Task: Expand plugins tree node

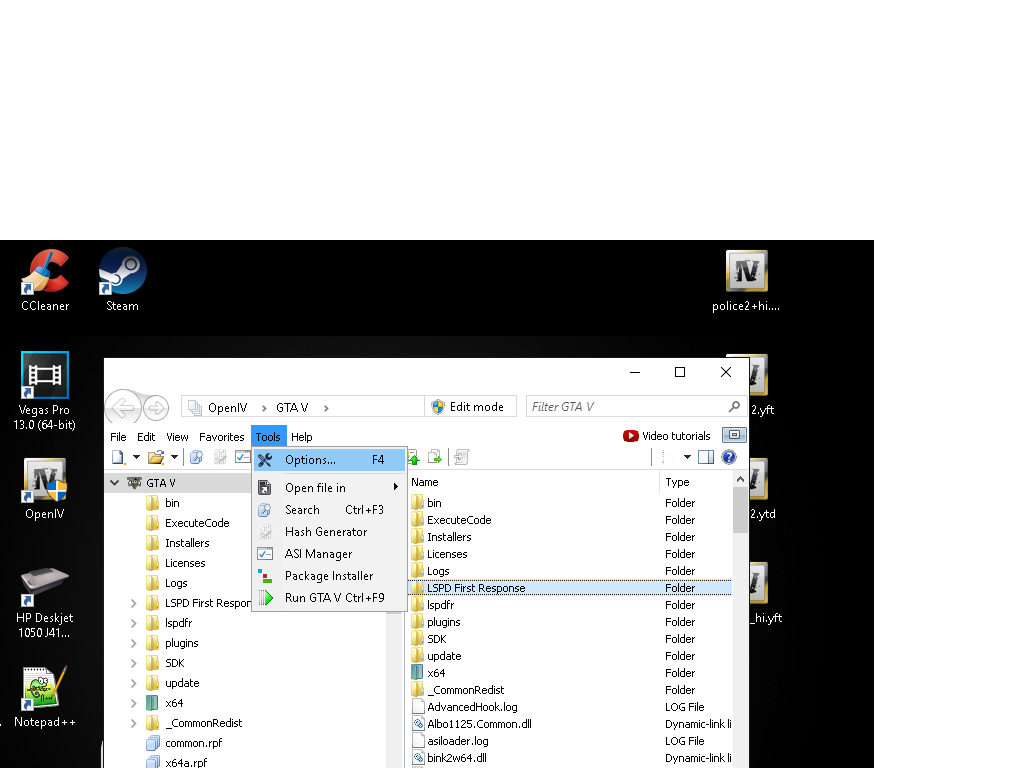Action: point(133,643)
